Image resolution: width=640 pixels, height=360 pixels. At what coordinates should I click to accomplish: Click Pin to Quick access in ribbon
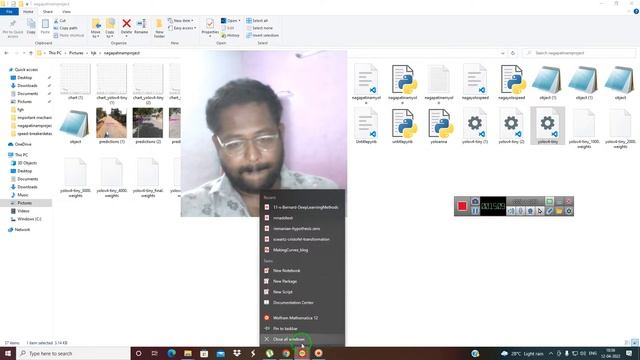point(13,28)
